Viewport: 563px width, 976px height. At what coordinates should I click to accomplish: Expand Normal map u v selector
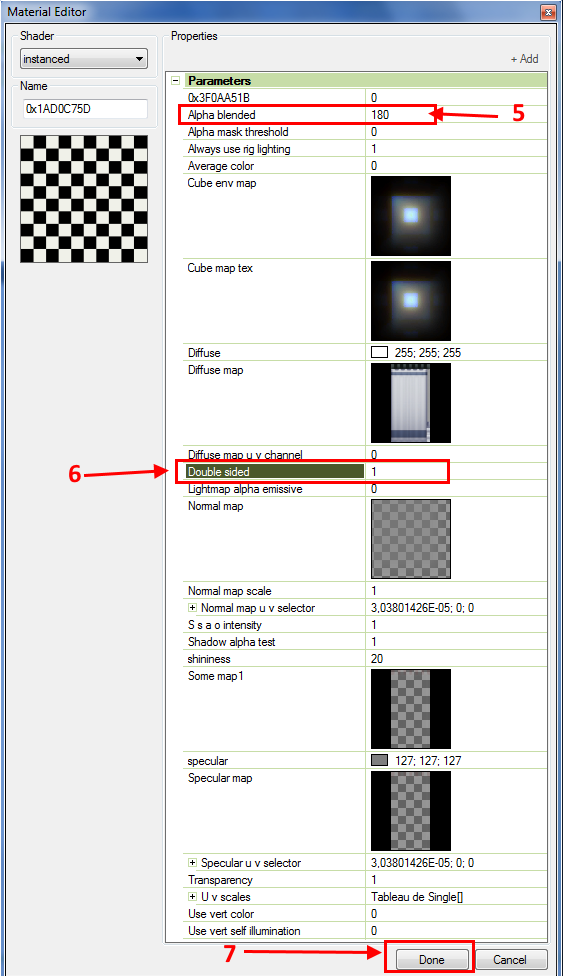point(192,608)
